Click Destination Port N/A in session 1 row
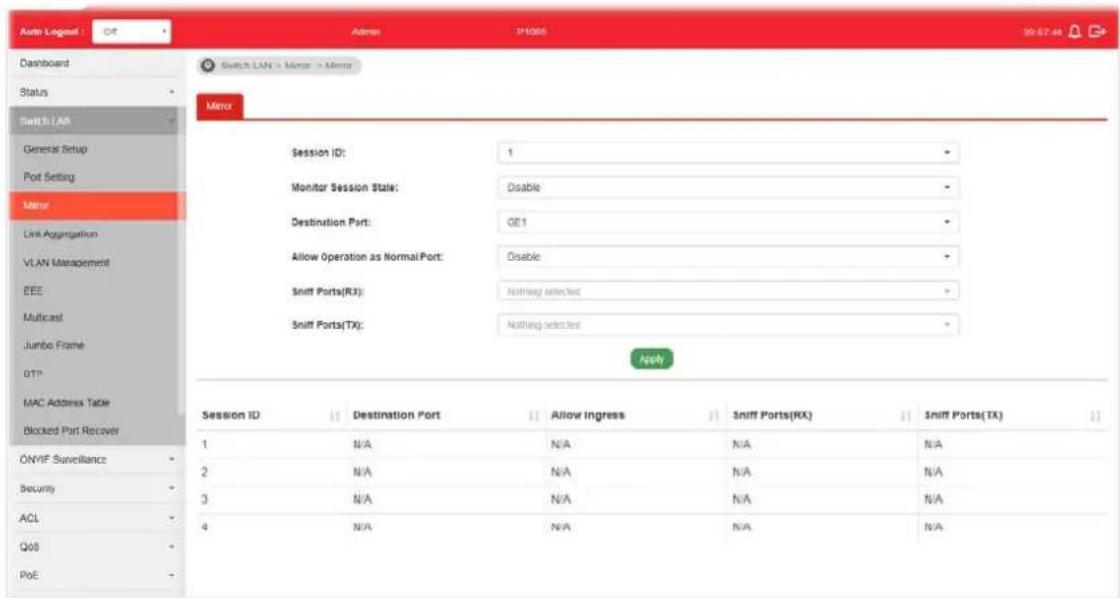Viewport: 1120px width, 598px height. tap(362, 445)
